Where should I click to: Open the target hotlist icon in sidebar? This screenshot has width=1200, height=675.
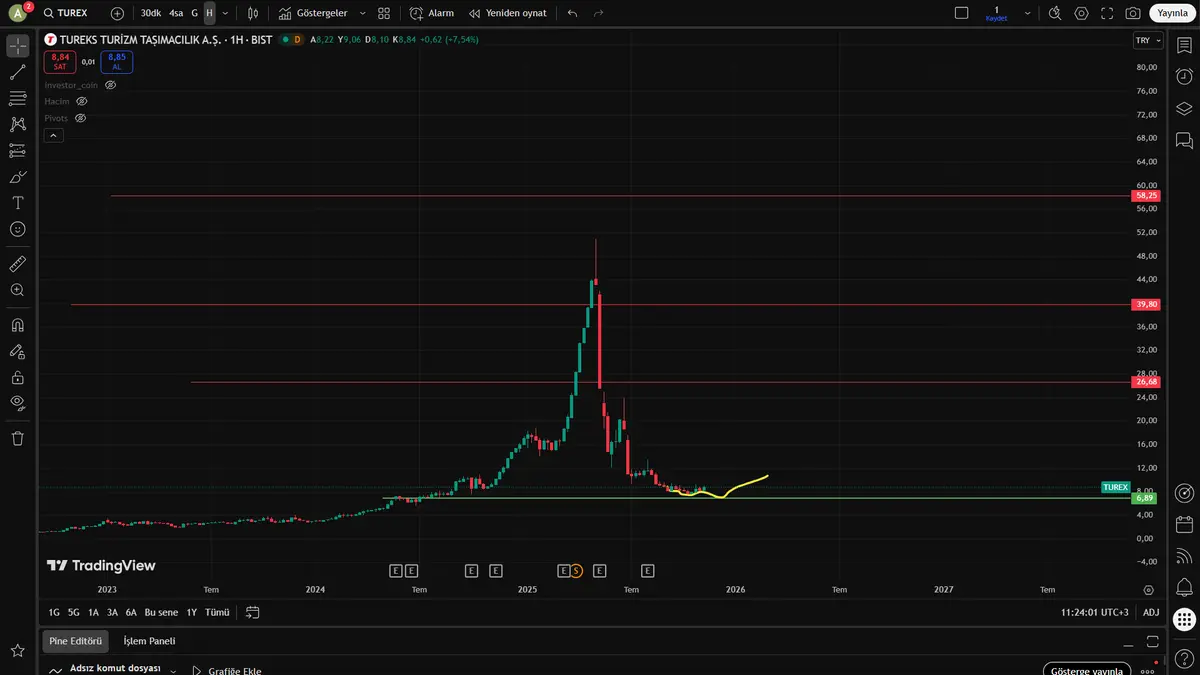1184,493
